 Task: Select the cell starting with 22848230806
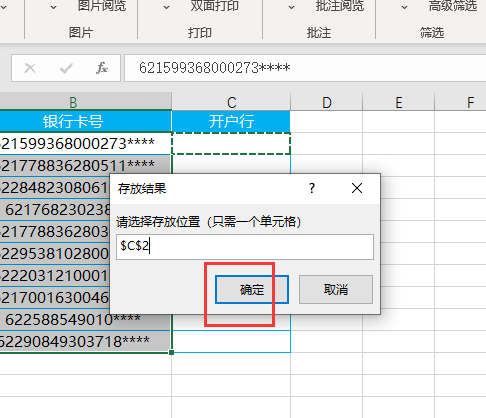tap(55, 188)
